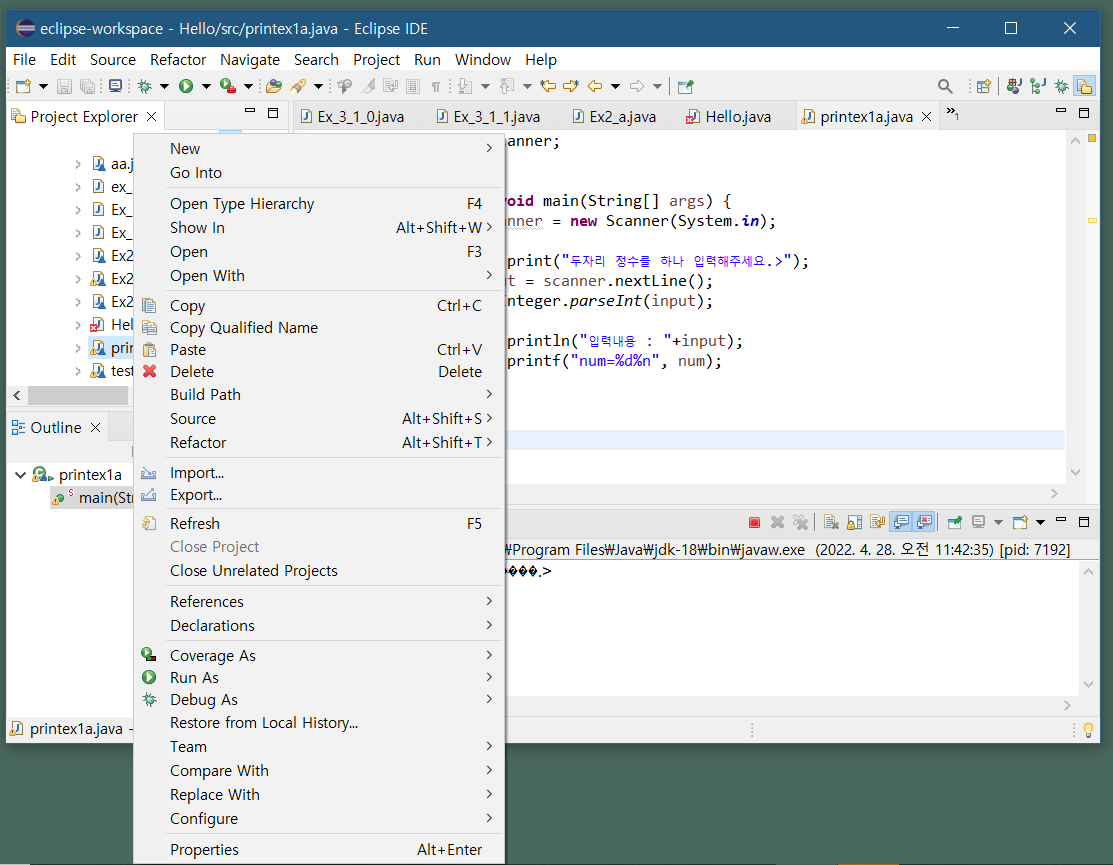1113x865 pixels.
Task: Toggle Show Console on standard output change
Action: pos(900,522)
